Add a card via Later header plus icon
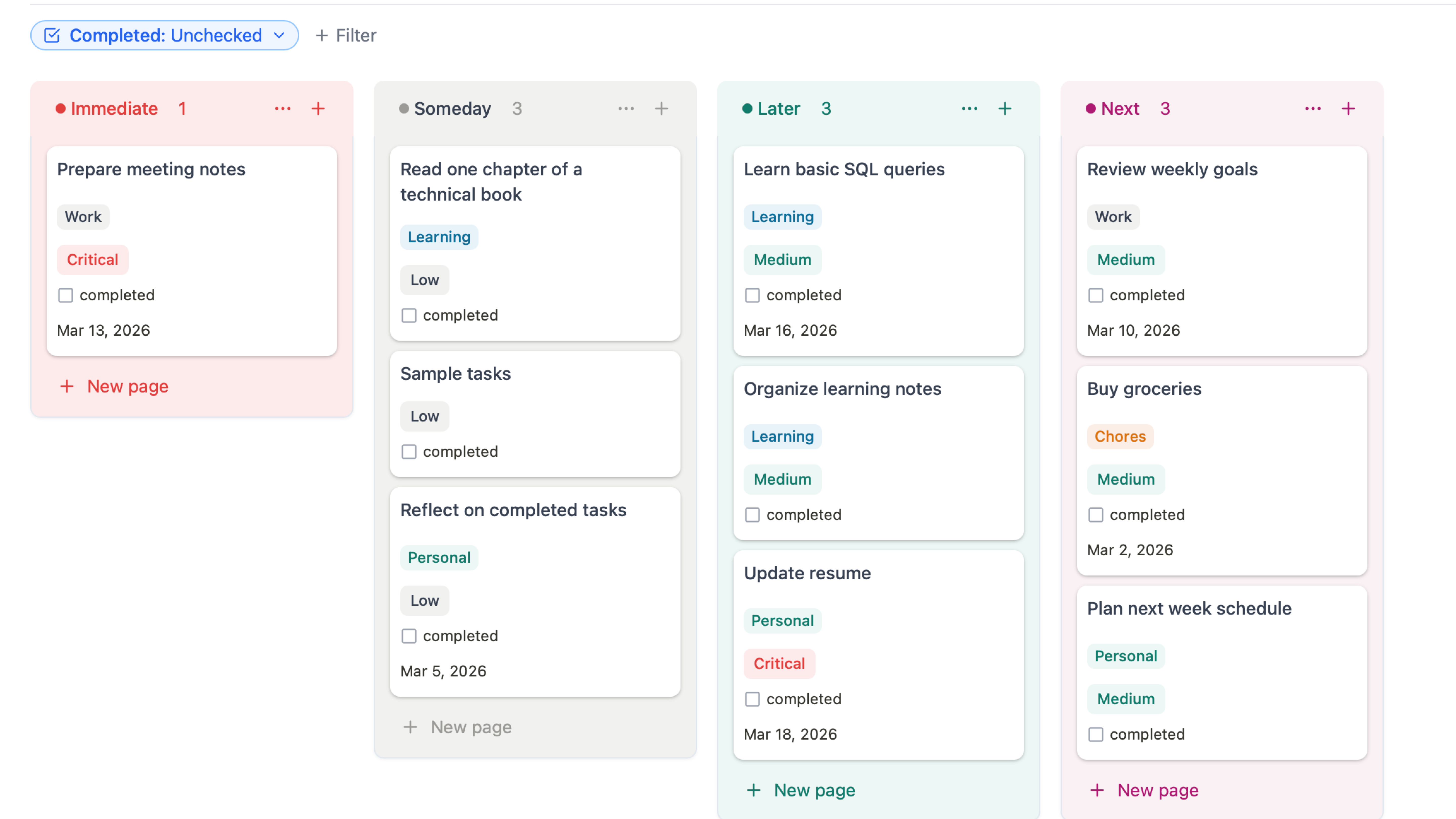Screen dimensions: 1456x819 [1005, 108]
